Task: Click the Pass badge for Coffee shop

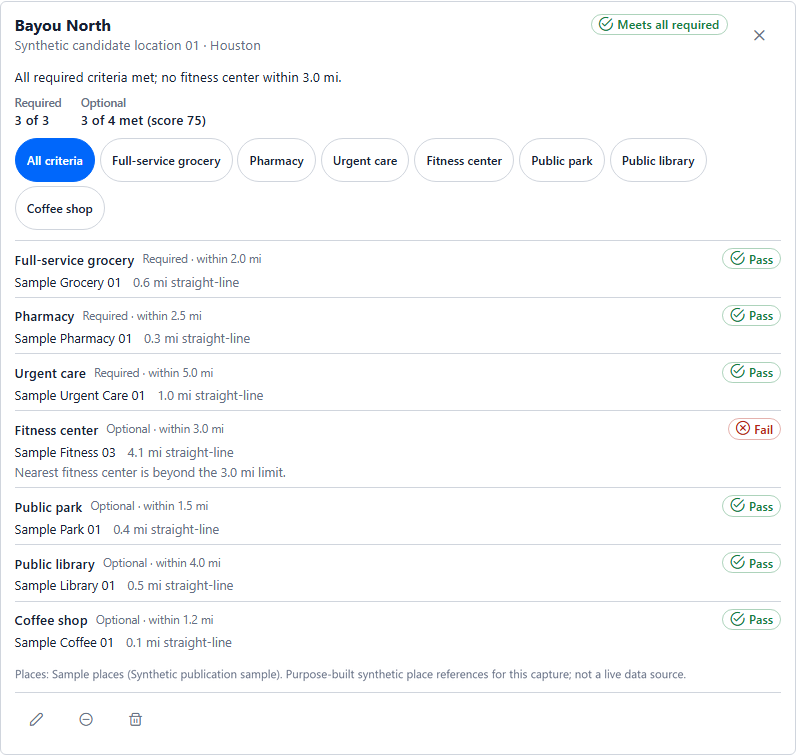Action: point(751,619)
